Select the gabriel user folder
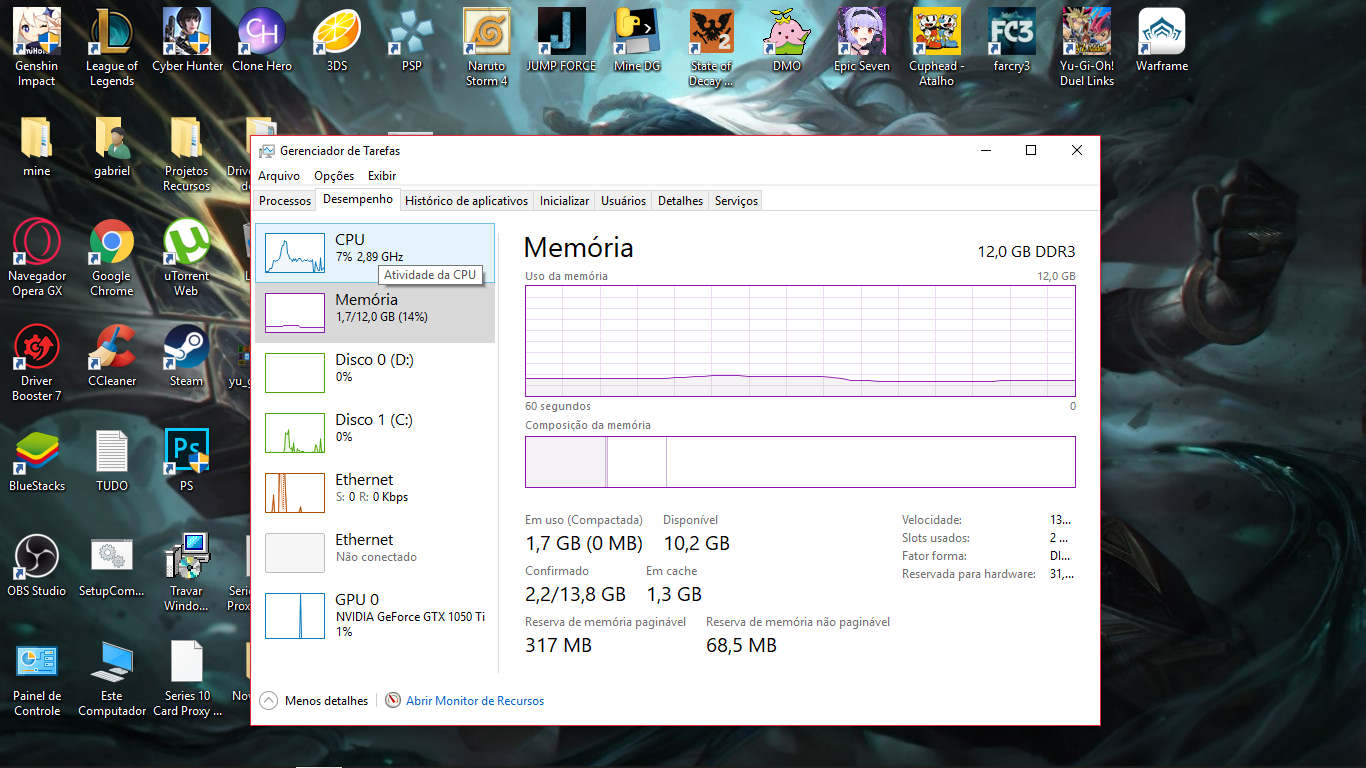The width and height of the screenshot is (1366, 768). pyautogui.click(x=112, y=146)
